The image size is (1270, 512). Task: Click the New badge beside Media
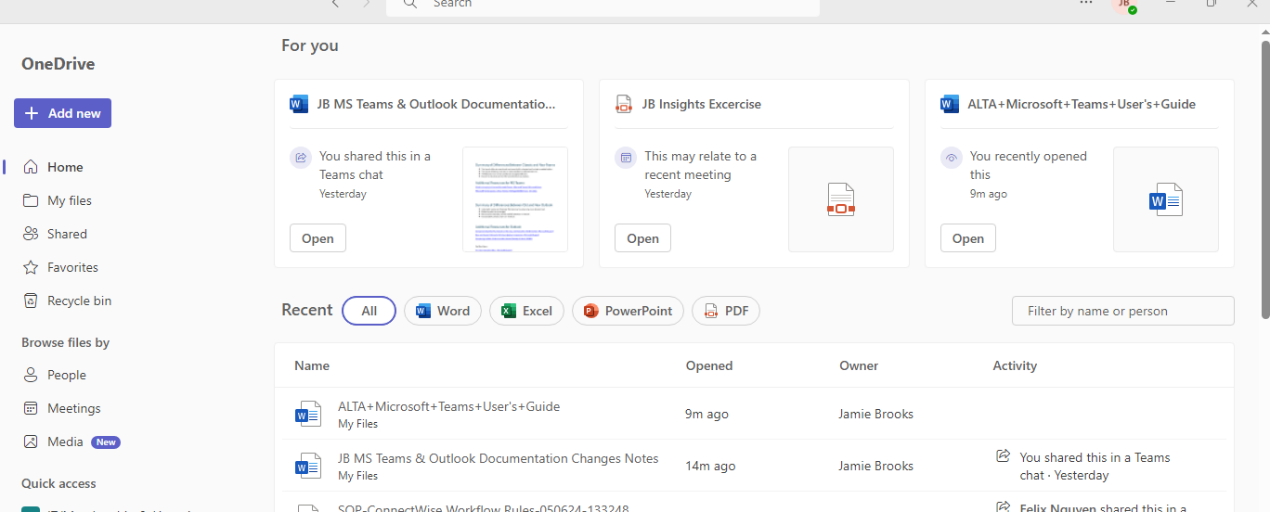(x=106, y=442)
